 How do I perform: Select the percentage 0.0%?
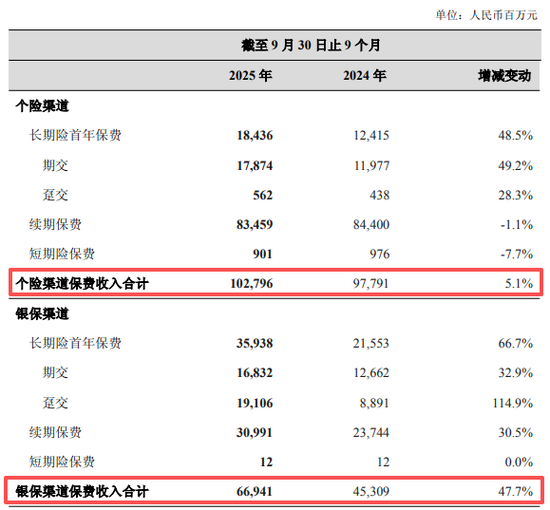click(x=519, y=462)
